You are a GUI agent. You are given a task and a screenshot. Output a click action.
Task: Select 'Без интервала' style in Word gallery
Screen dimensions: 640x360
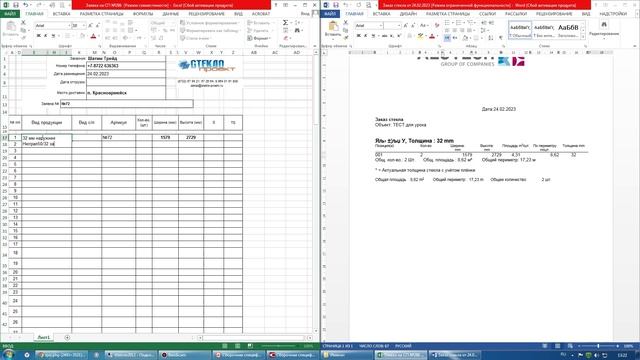pos(544,30)
